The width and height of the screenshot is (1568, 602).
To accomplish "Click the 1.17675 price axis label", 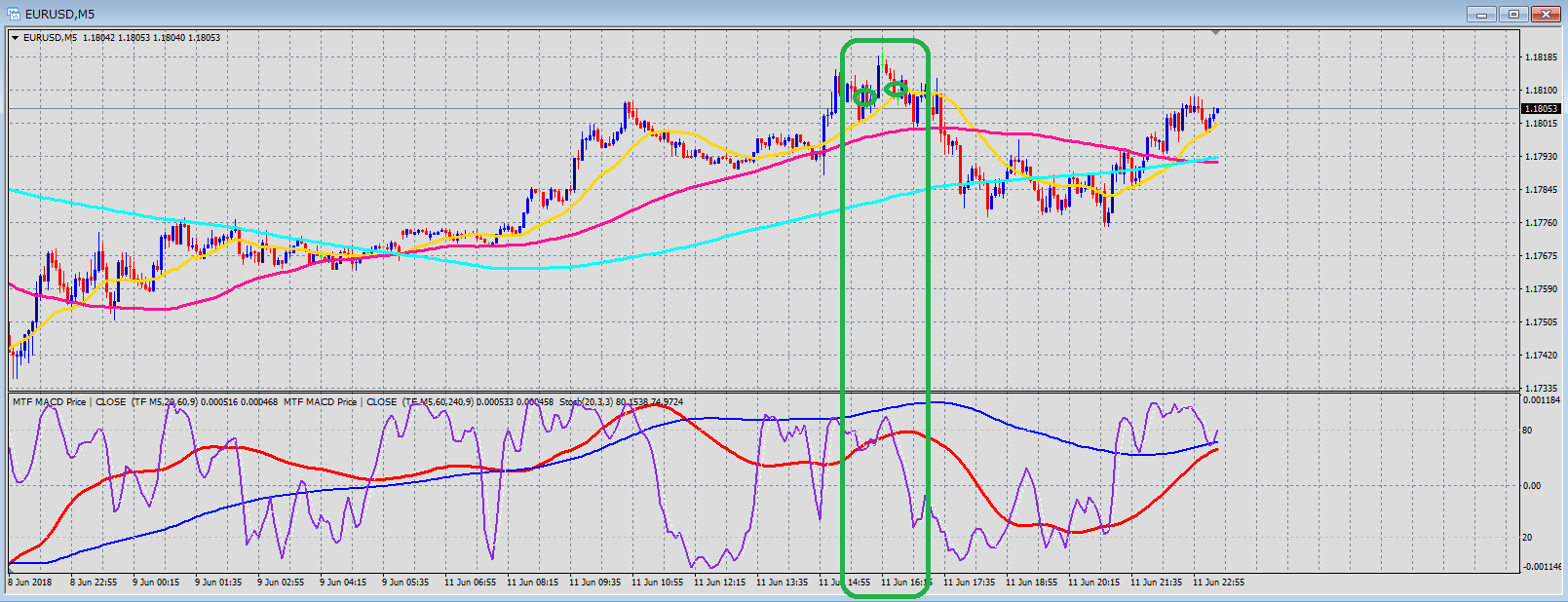I will [1540, 256].
